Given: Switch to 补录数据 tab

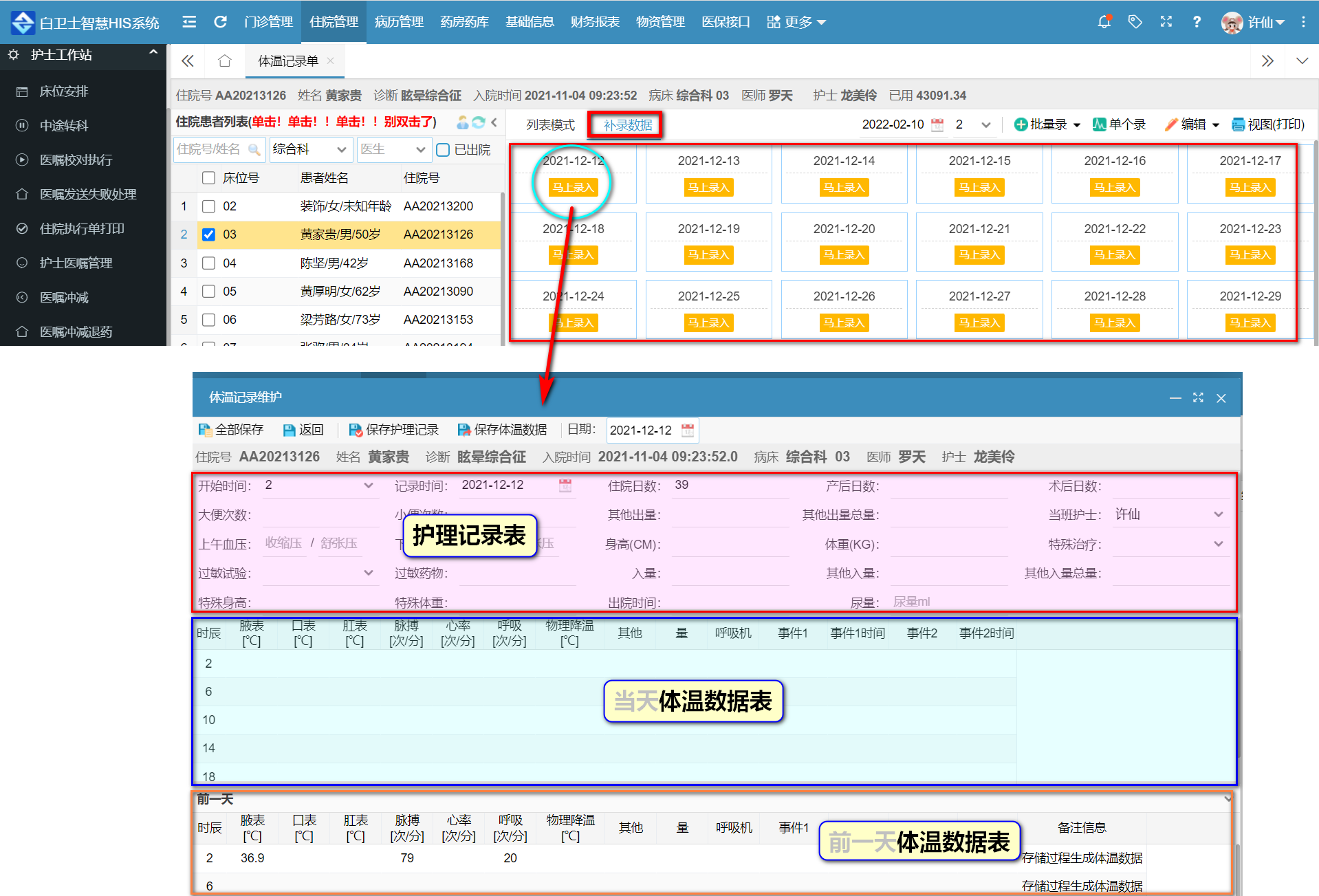Looking at the screenshot, I should point(627,125).
